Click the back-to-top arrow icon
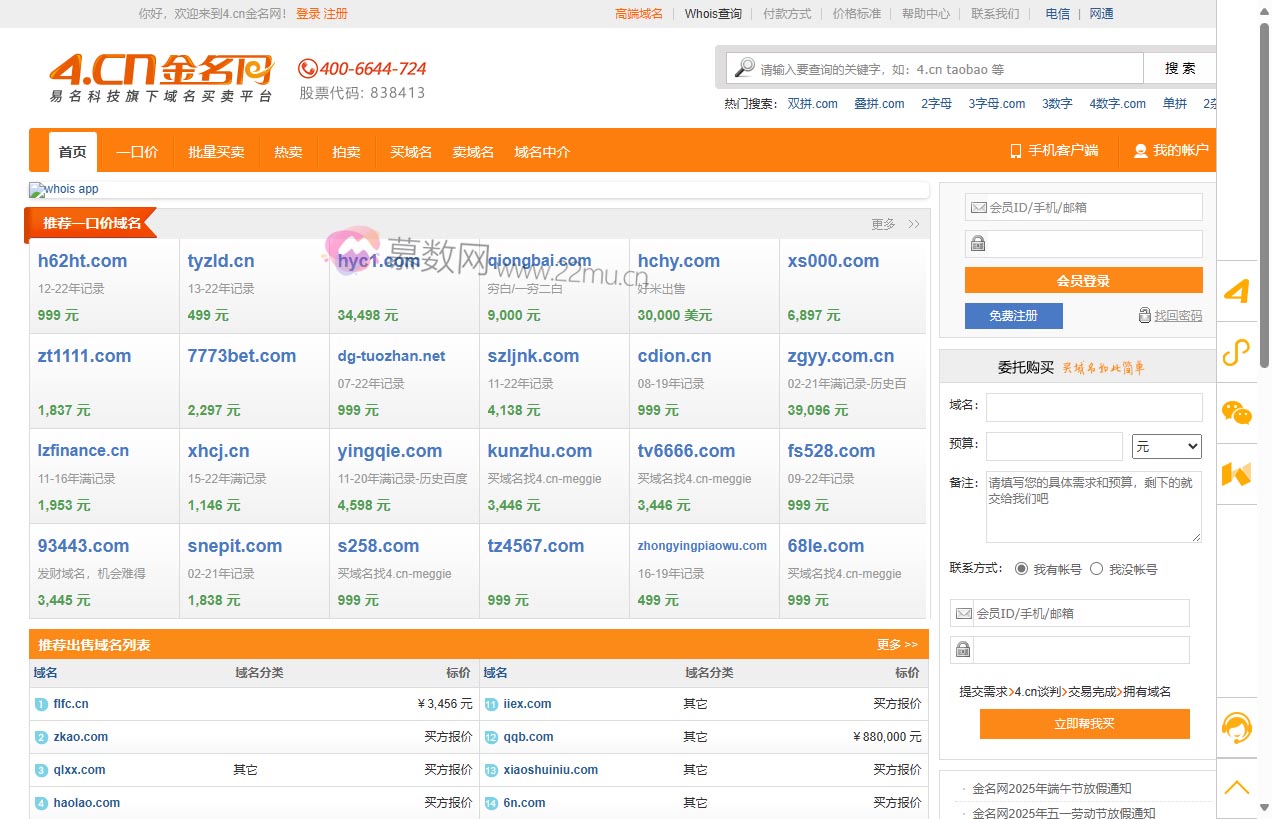The height and width of the screenshot is (819, 1272). (x=1237, y=787)
